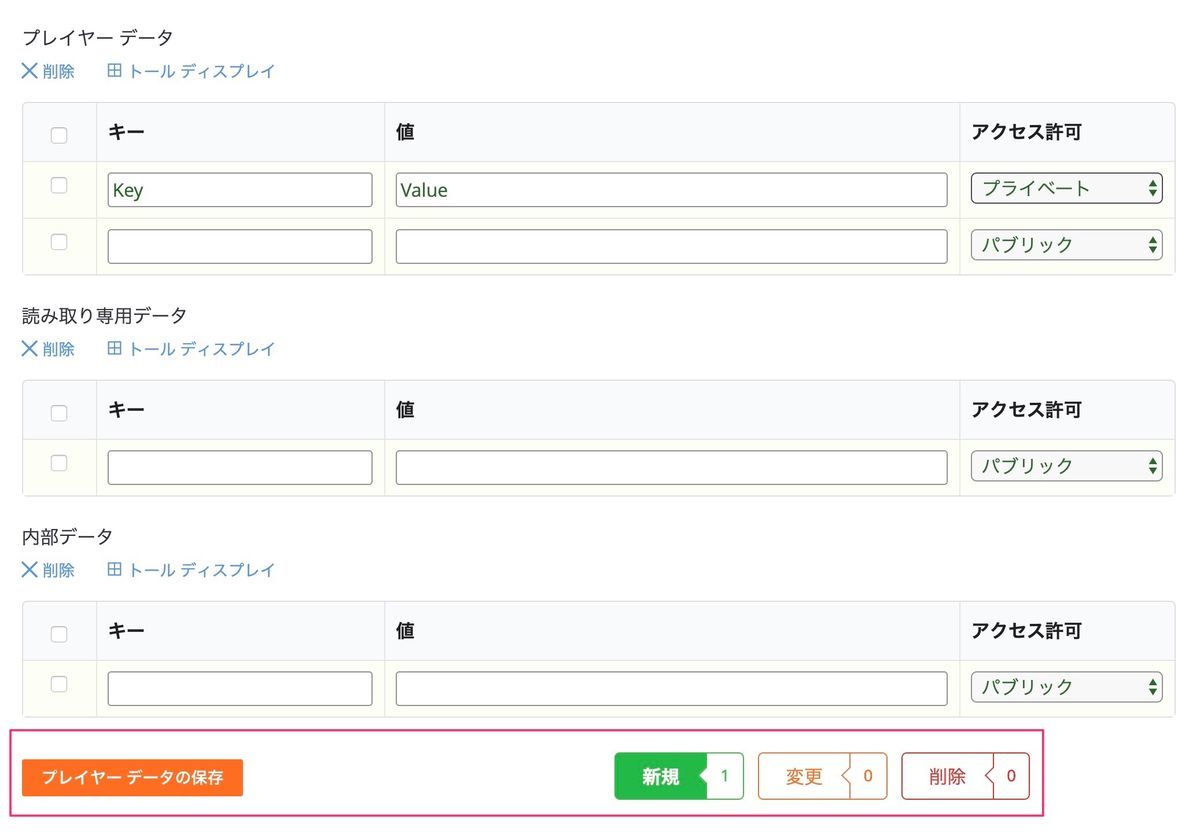Open the パブリック dropdown in the empty player row
Viewport: 1200px width, 838px height.
point(1066,244)
